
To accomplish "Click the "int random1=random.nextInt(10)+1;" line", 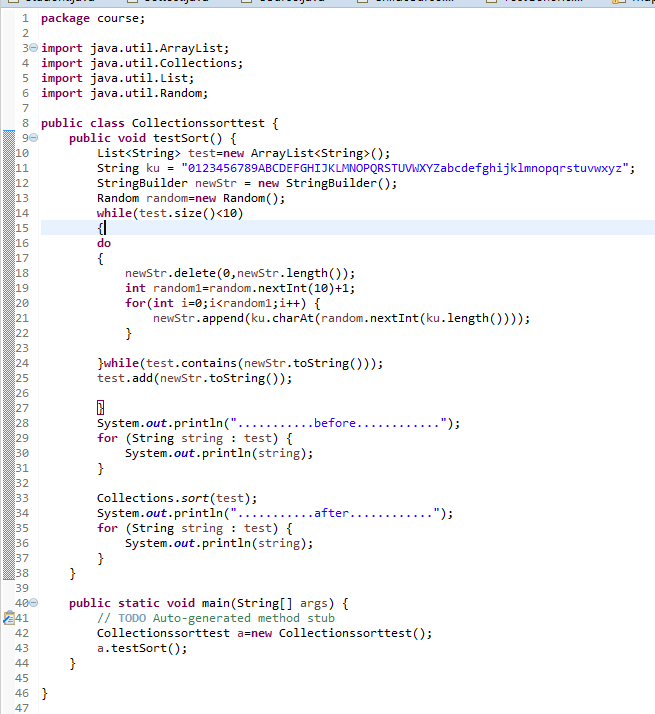I will pos(240,288).
